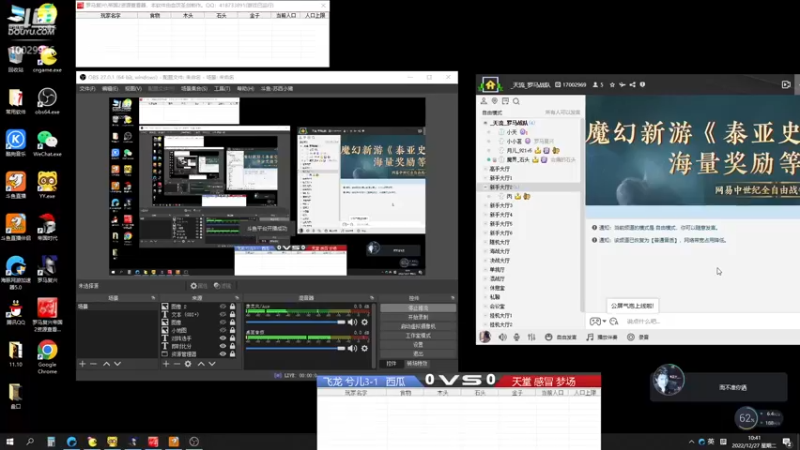Click the share icon in YY header
The height and width of the screenshot is (450, 800).
(632, 85)
